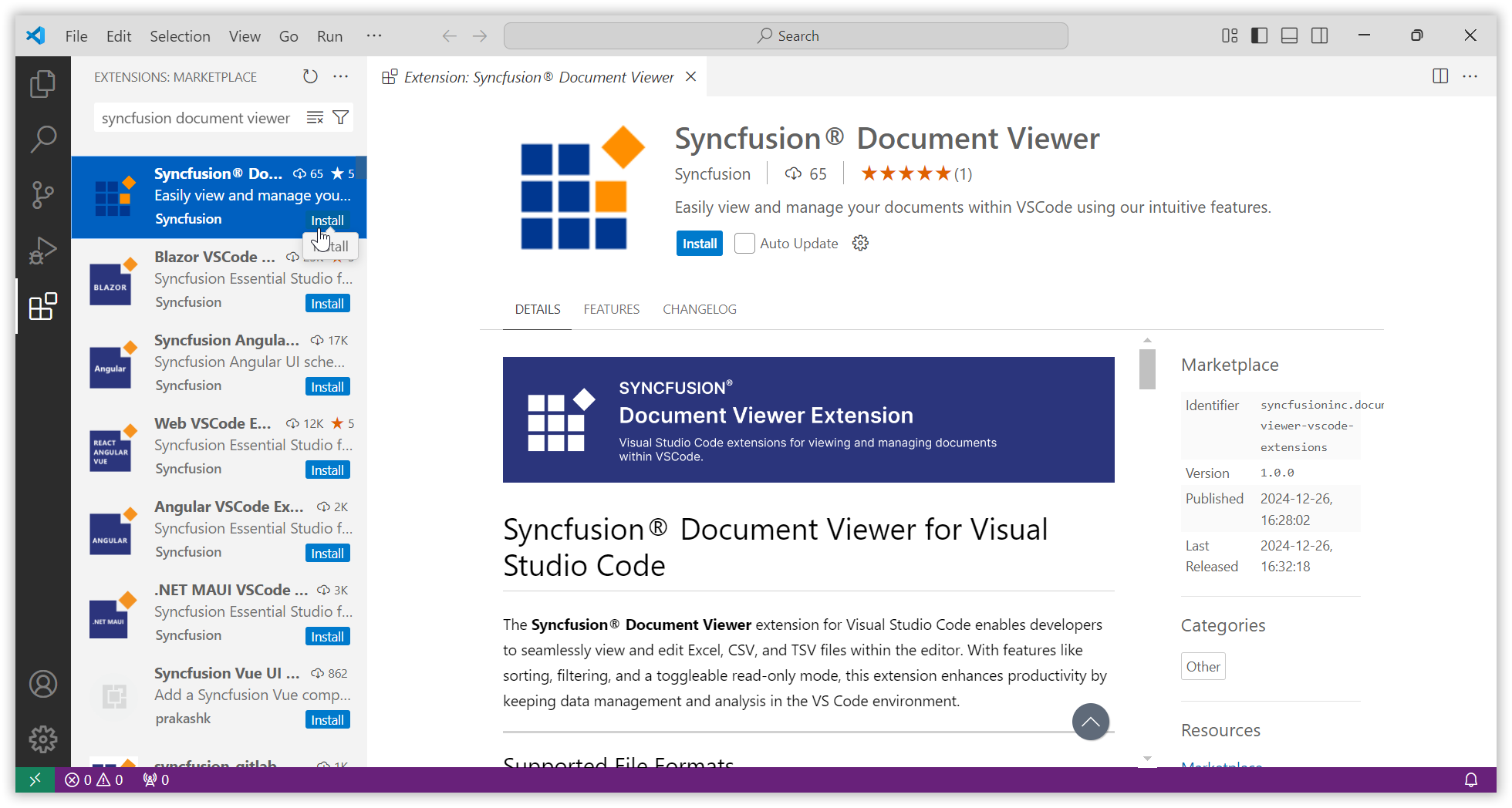Open the filter extensions dropdown
The height and width of the screenshot is (808, 1512).
[x=340, y=117]
